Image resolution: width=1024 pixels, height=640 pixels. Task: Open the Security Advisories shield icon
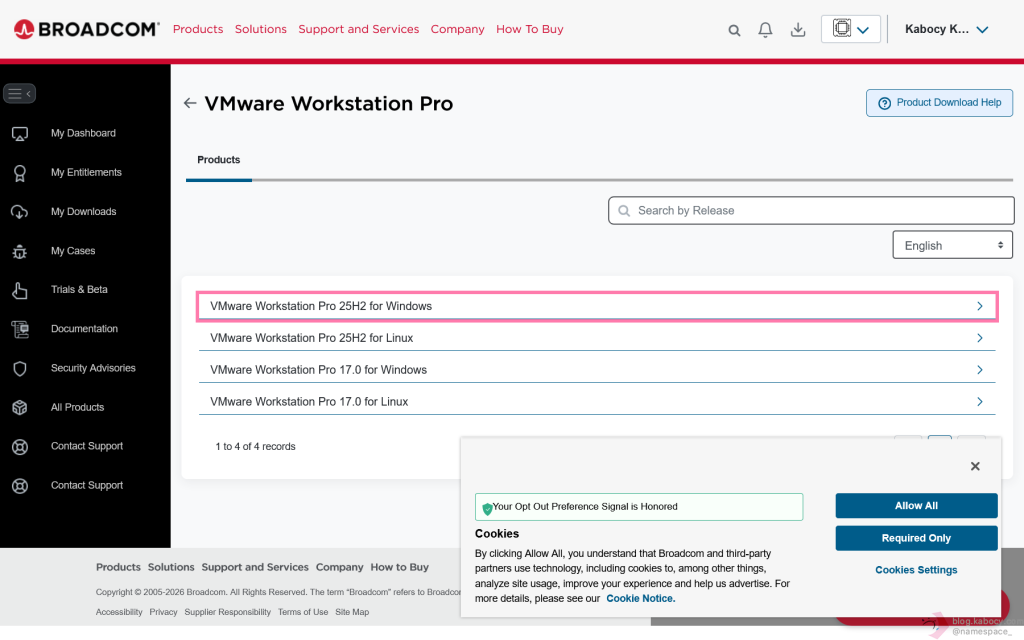(x=19, y=368)
